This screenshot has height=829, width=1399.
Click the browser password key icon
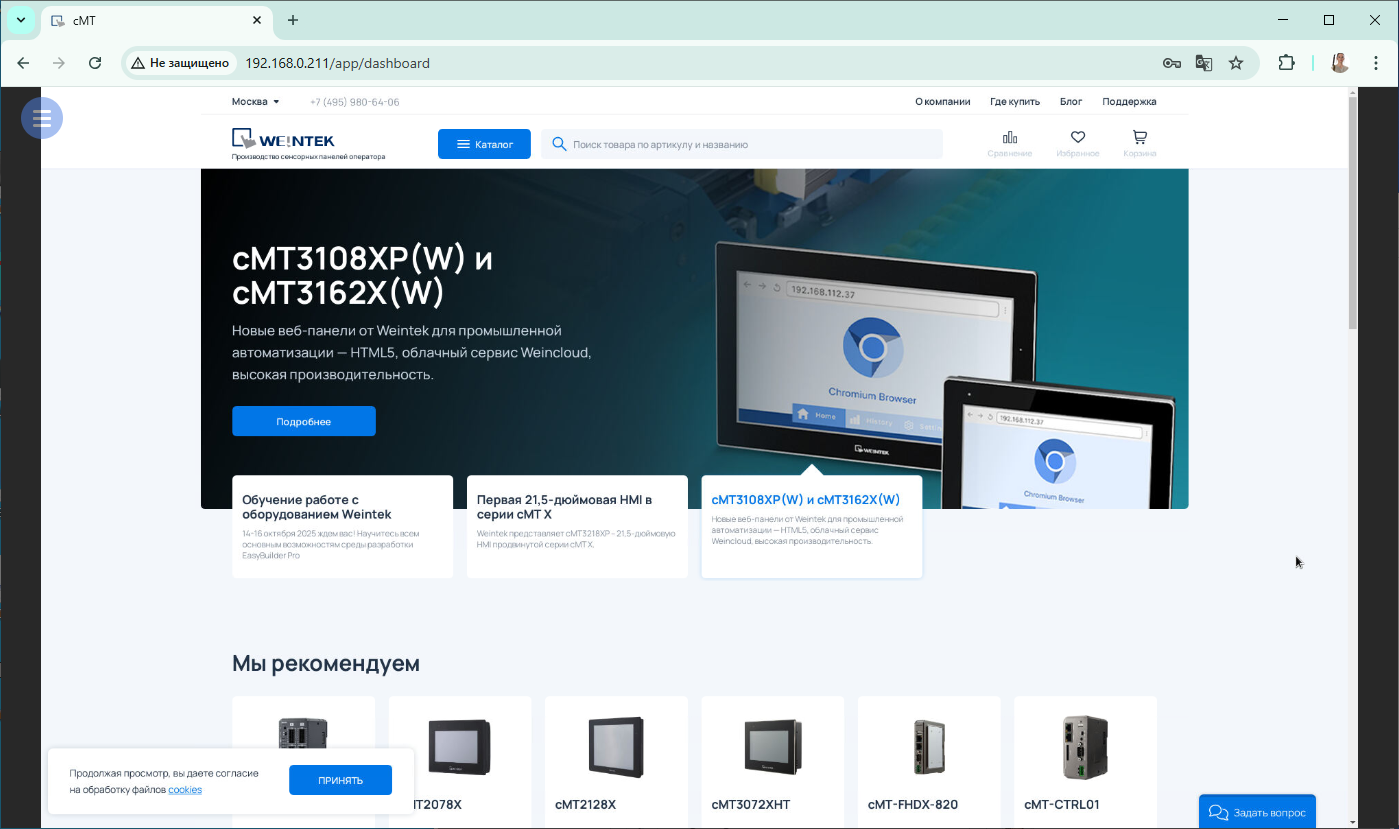[x=1172, y=63]
